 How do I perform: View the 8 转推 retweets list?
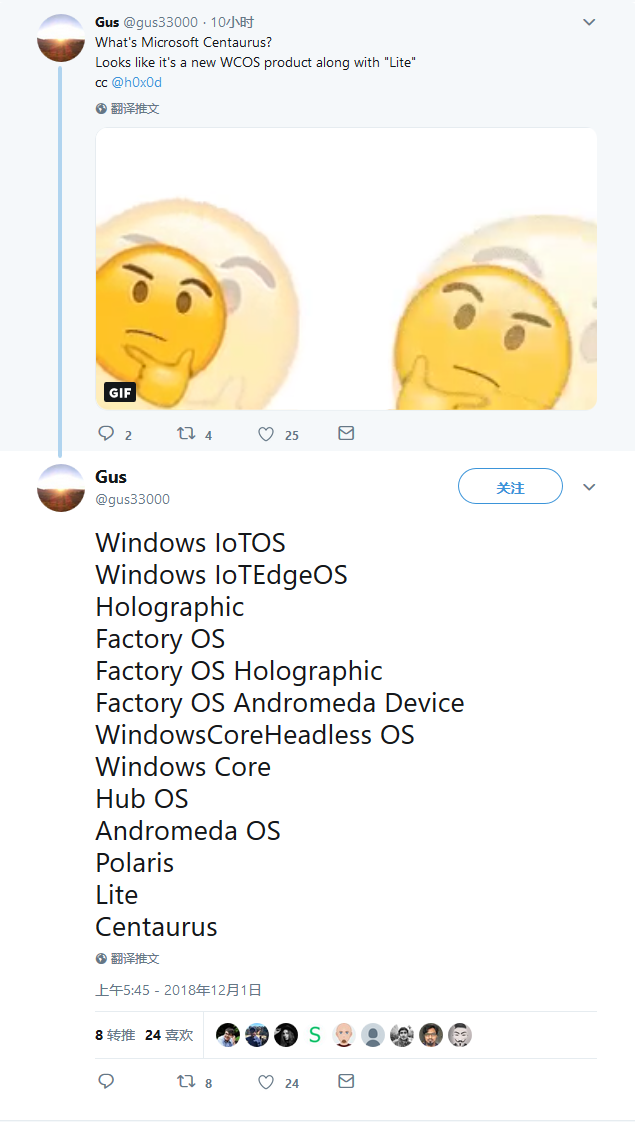(x=115, y=1035)
